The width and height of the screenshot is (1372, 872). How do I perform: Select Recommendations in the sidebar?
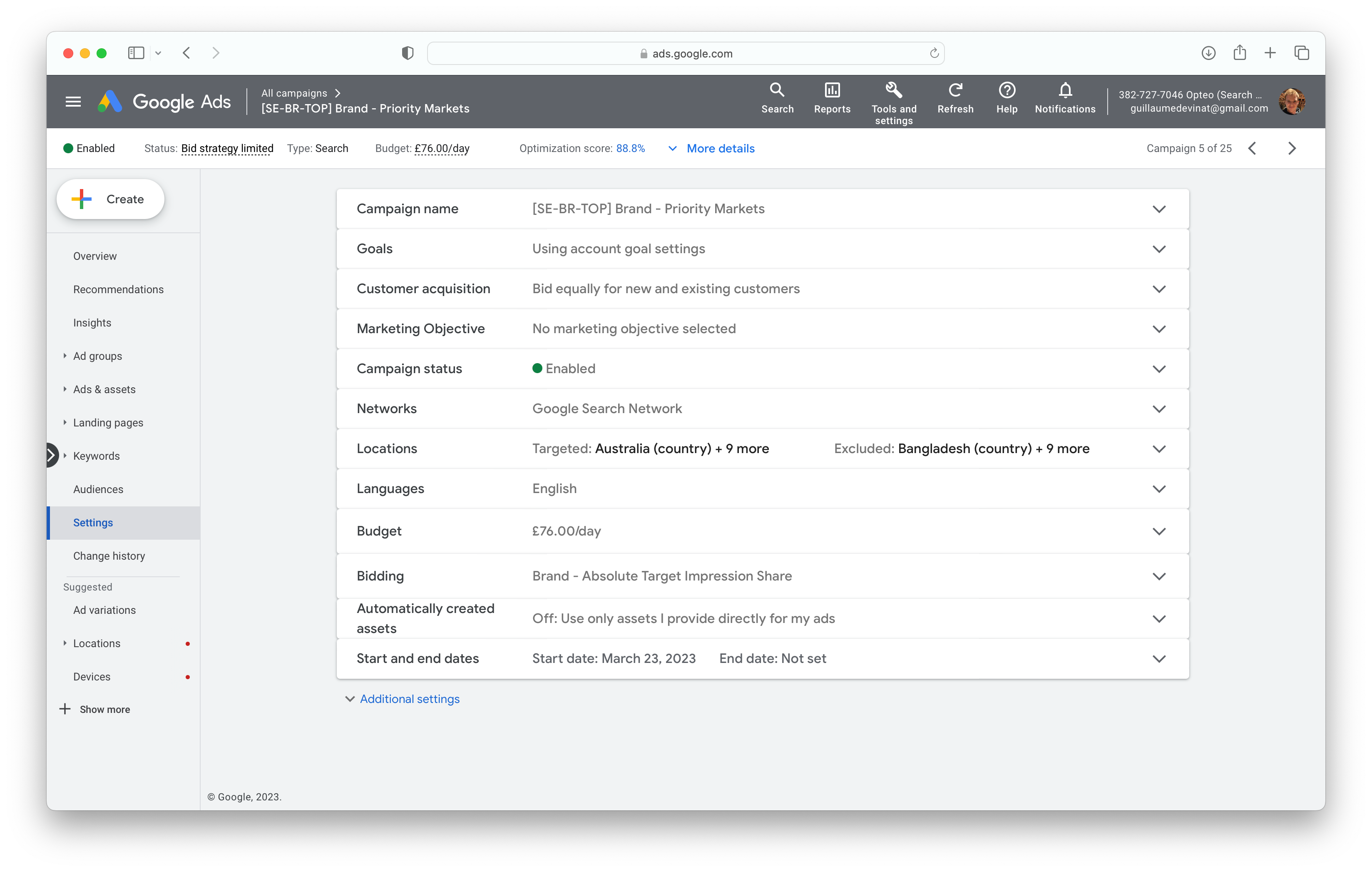[x=118, y=289]
